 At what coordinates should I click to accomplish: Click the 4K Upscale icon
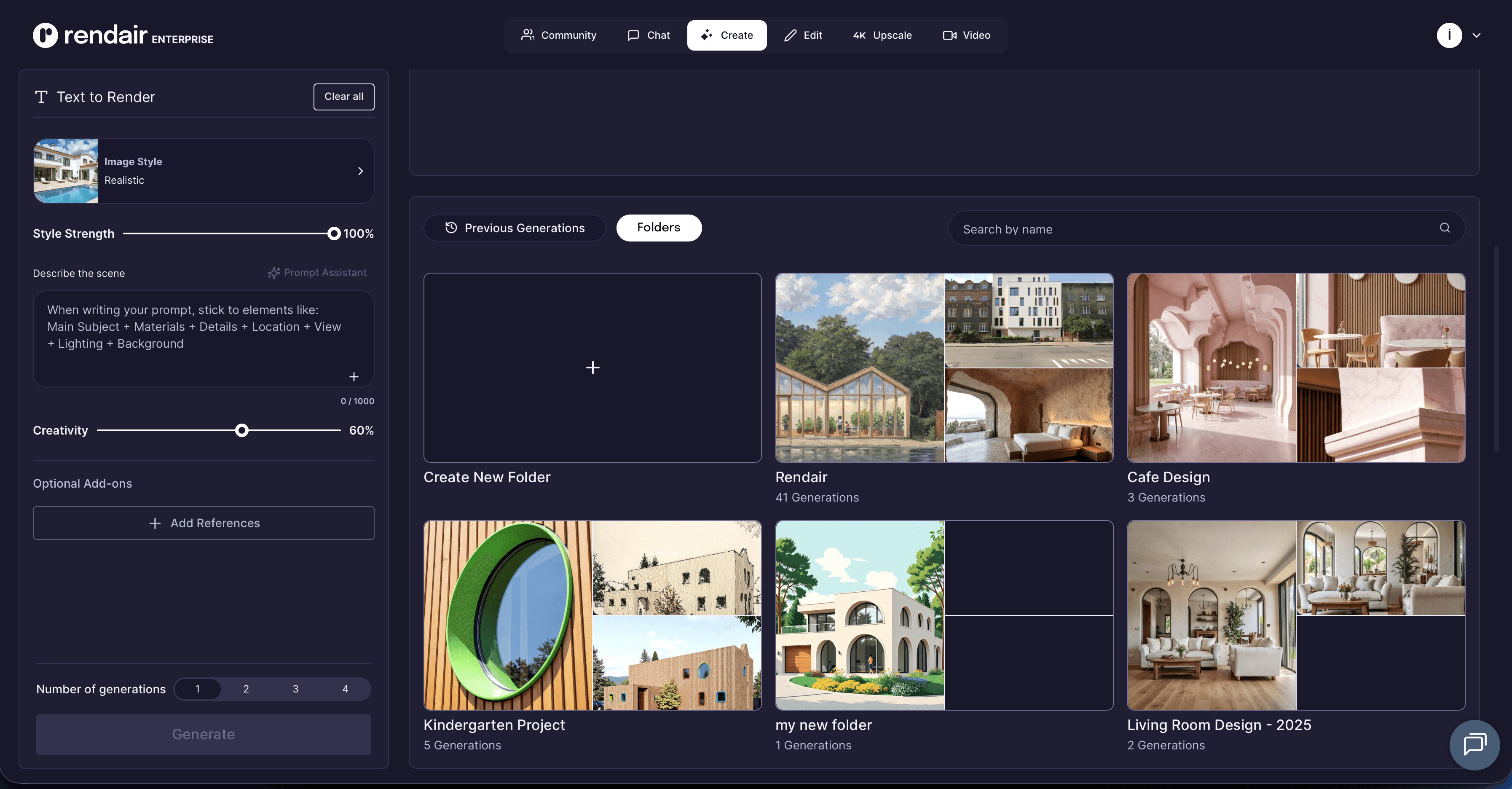[859, 35]
